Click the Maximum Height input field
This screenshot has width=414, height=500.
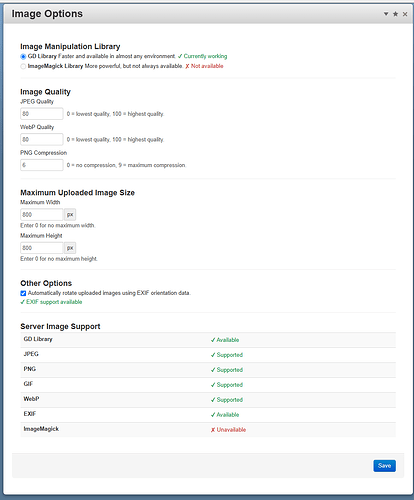coord(42,248)
